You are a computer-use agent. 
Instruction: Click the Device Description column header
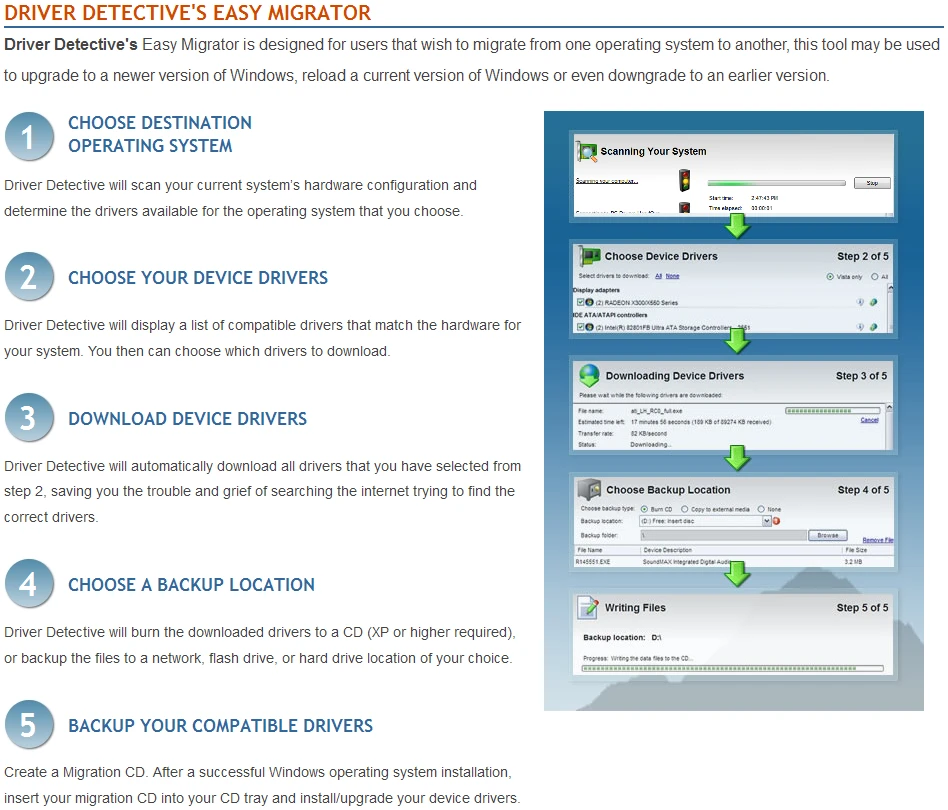pyautogui.click(x=741, y=550)
